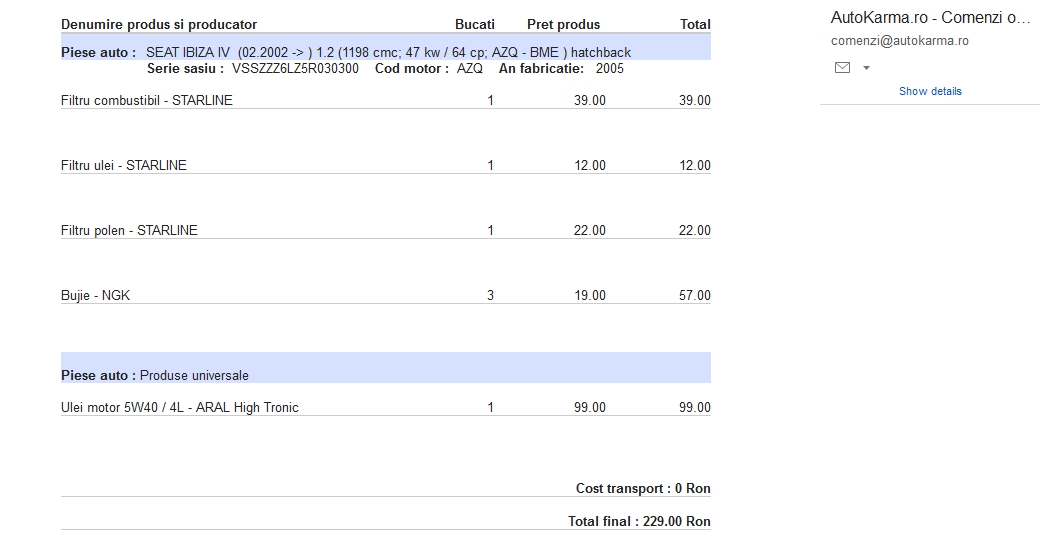Click Filtru polen - STARLINE item
1040x545 pixels.
129,230
